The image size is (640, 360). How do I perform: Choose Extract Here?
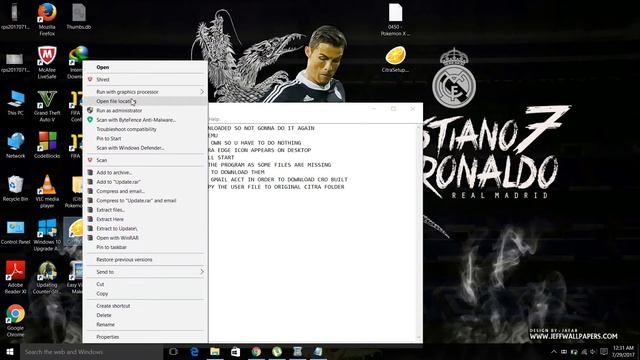(145, 220)
